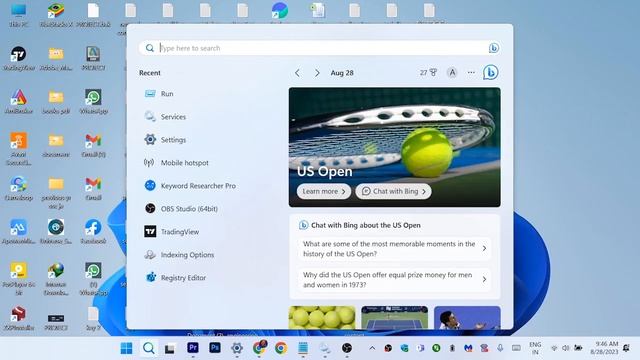Open the rewards points 27 badge

[x=428, y=73]
